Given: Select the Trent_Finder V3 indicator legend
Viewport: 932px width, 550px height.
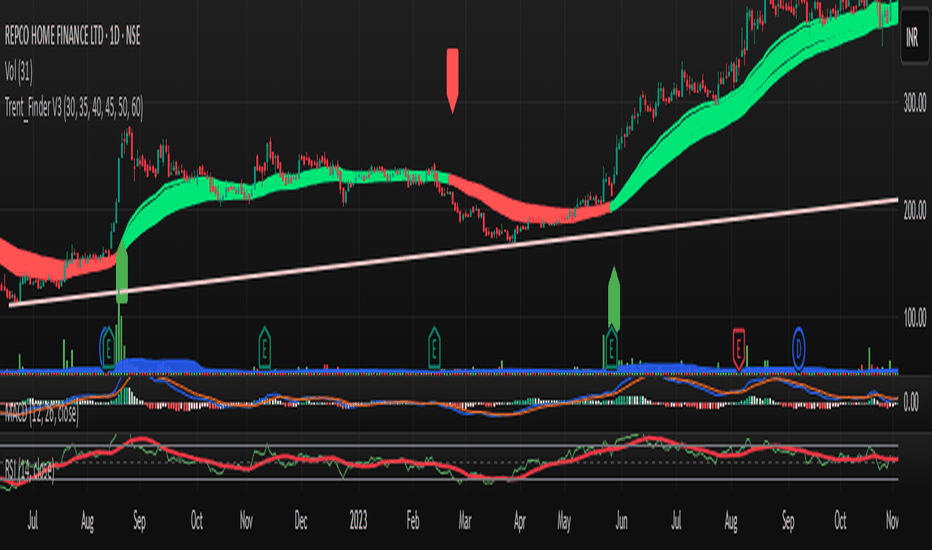Looking at the screenshot, I should 74,108.
